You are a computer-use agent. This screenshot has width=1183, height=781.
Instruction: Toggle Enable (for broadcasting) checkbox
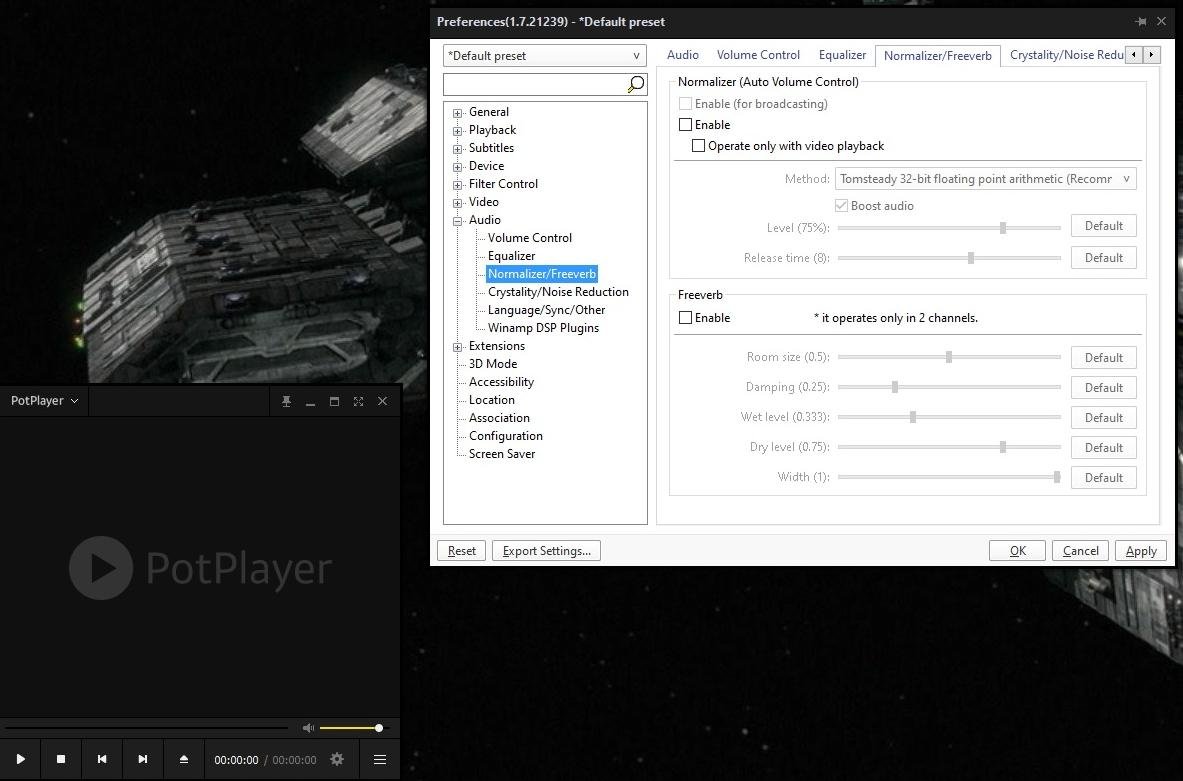coord(686,103)
